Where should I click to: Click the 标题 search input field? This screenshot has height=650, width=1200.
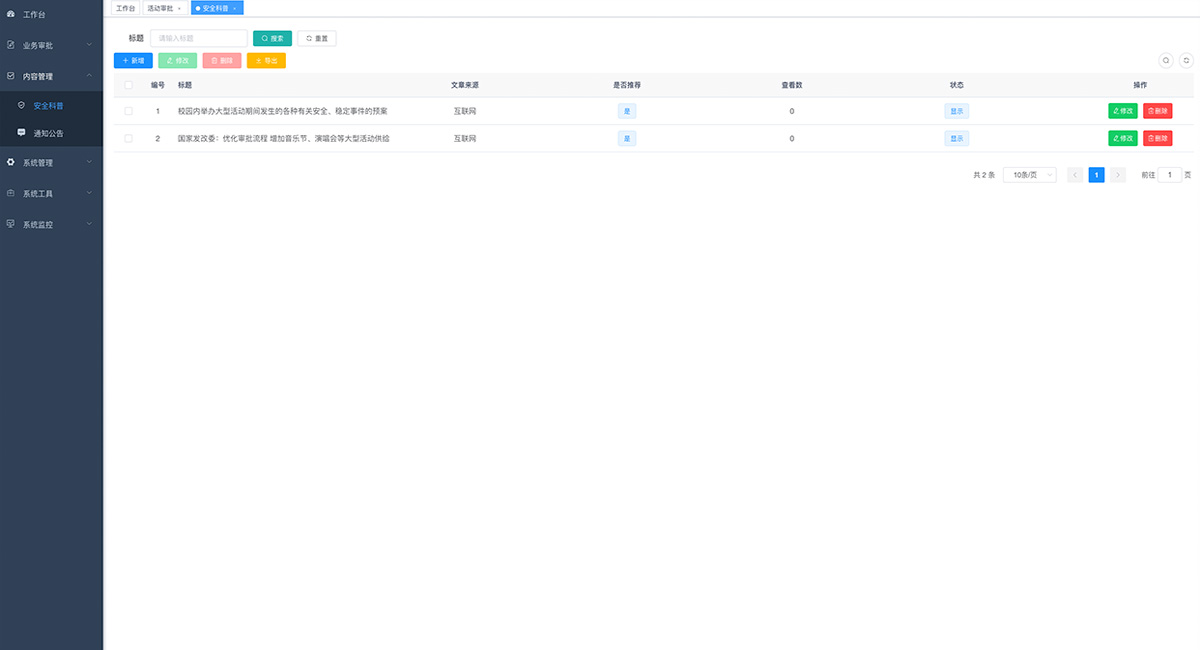click(x=198, y=38)
